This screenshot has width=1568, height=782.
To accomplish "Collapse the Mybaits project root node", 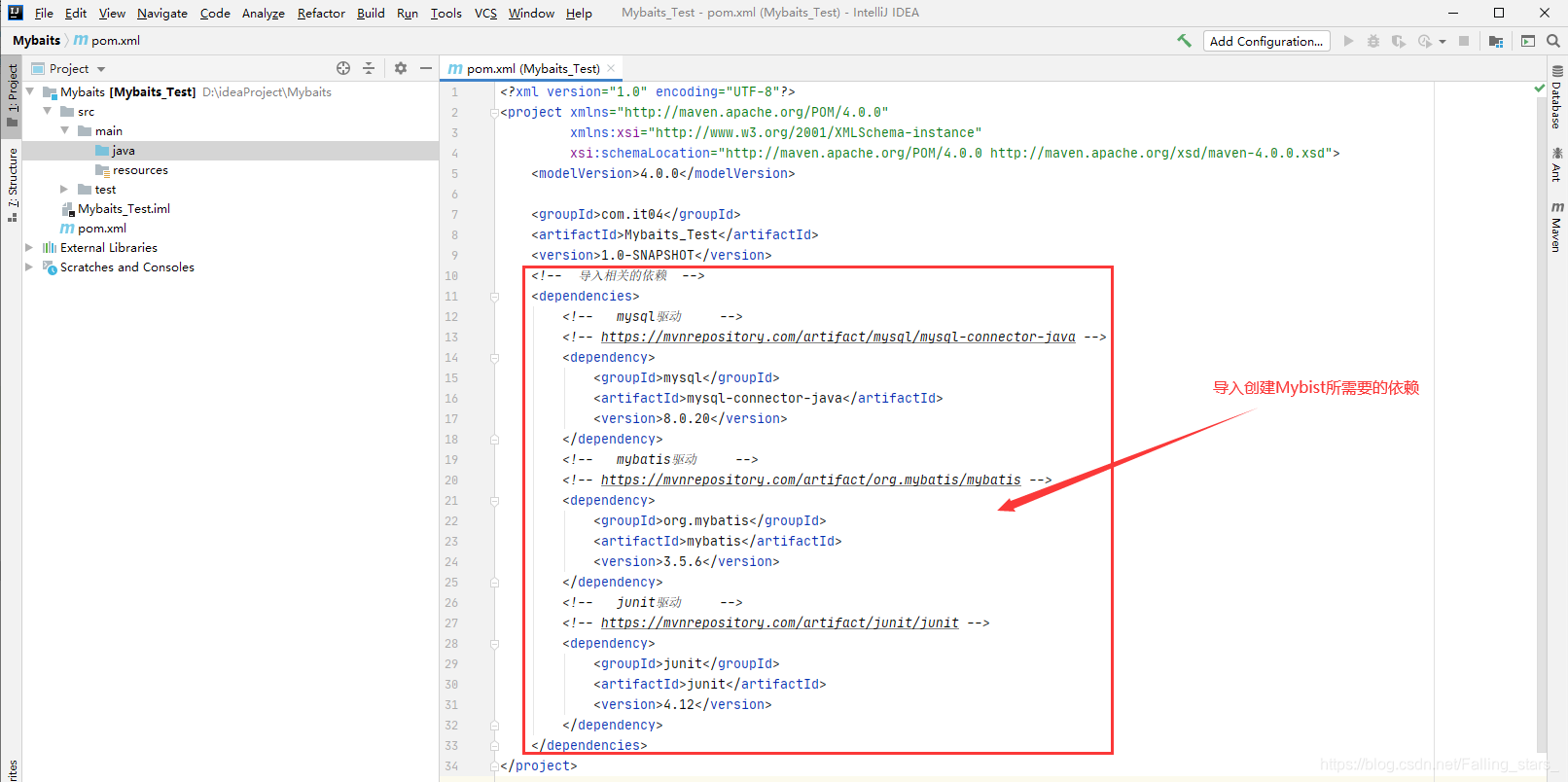I will pyautogui.click(x=30, y=91).
